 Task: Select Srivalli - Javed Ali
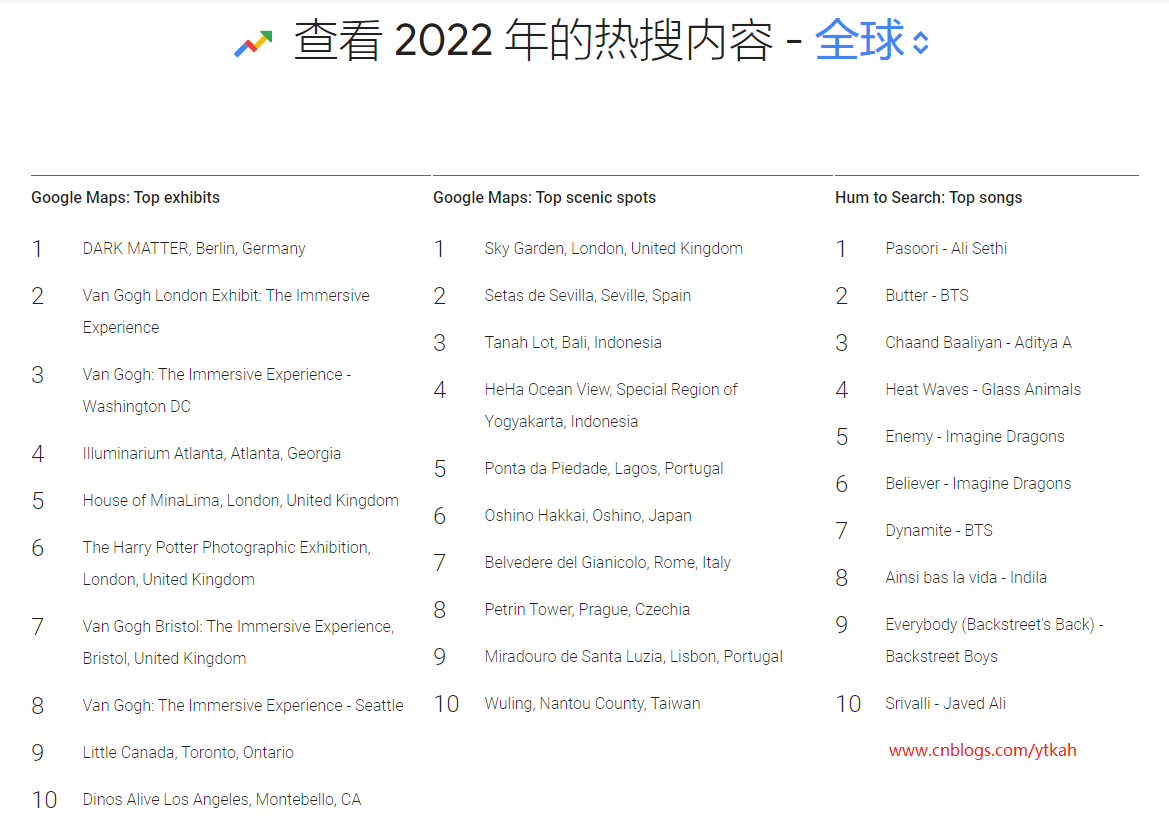(x=945, y=703)
